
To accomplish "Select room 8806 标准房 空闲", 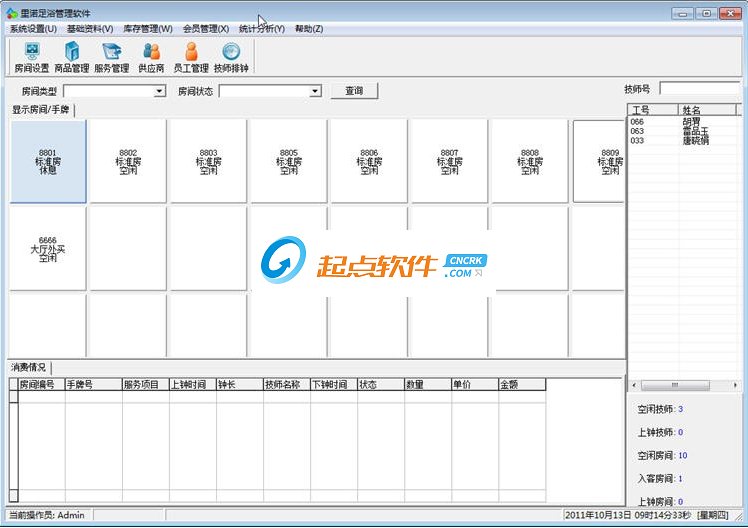I will point(369,161).
